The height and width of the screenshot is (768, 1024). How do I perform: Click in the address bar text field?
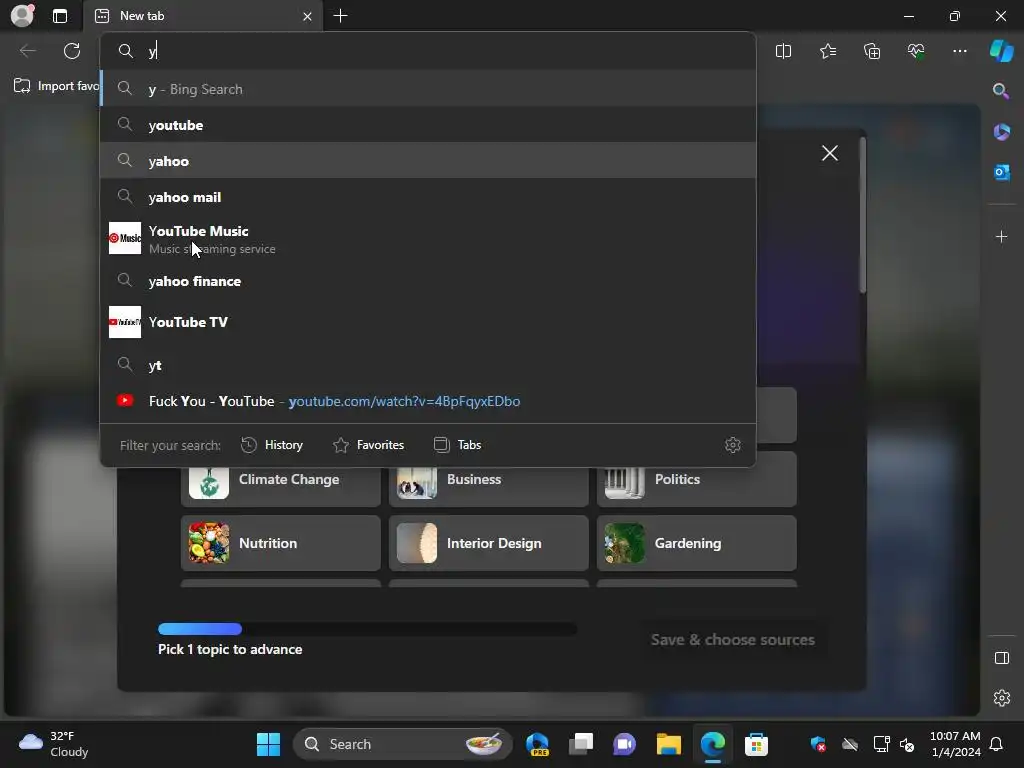428,51
